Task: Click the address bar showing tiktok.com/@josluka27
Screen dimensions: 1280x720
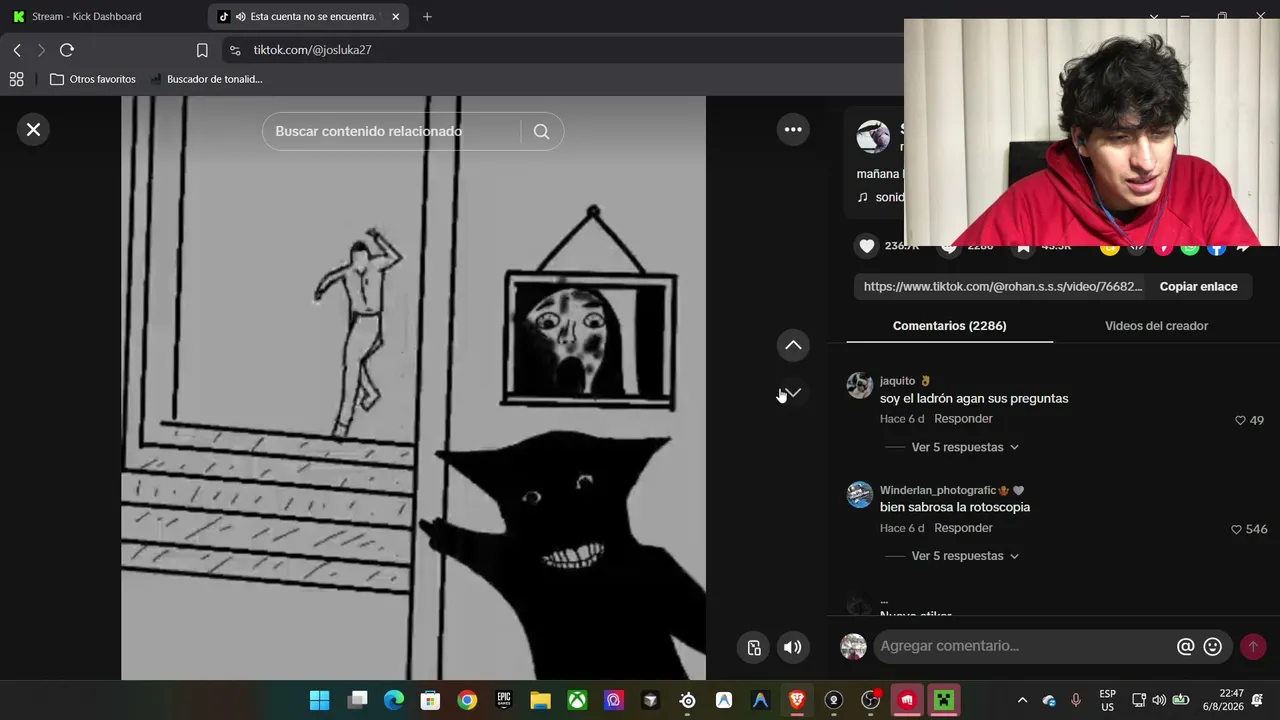Action: [x=312, y=50]
